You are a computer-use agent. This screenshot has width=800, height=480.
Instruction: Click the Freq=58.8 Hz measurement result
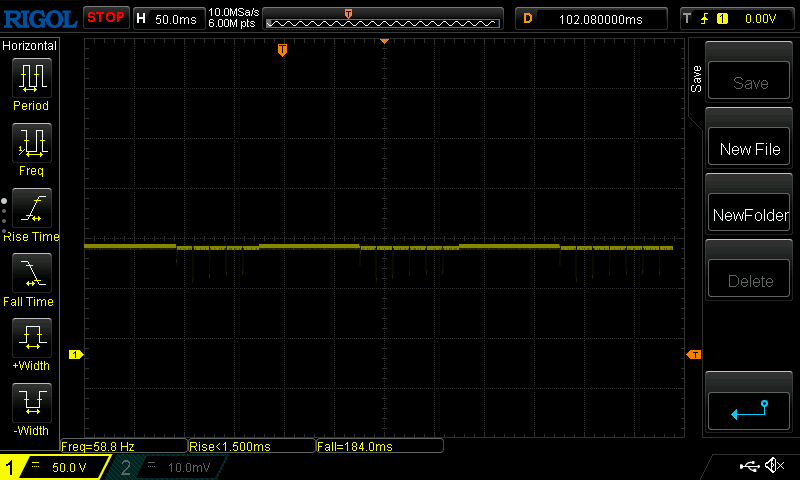124,446
